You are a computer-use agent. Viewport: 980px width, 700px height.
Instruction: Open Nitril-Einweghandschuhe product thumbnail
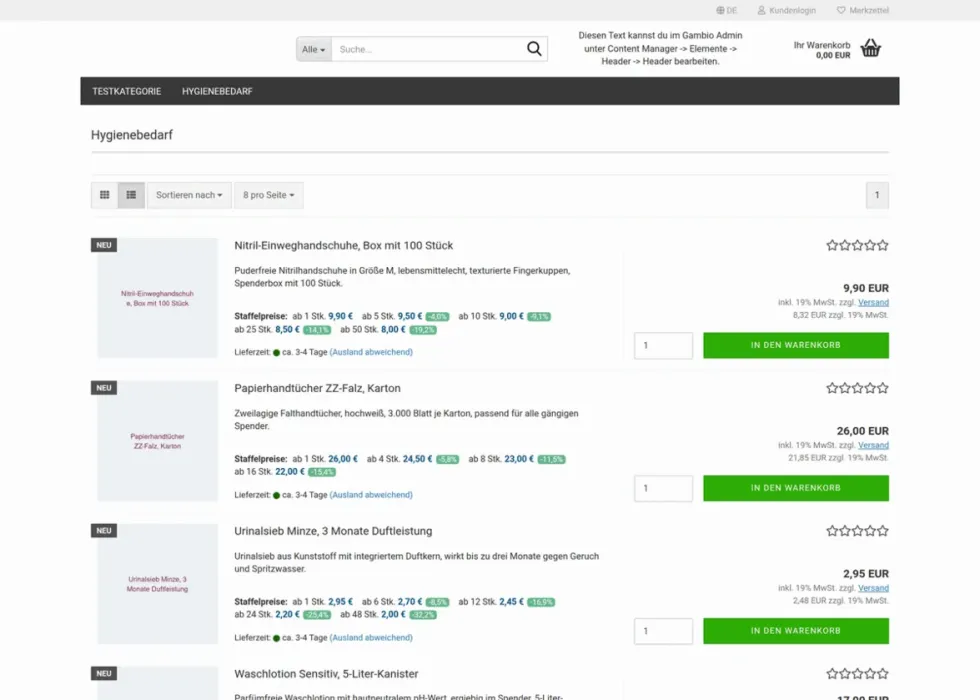(158, 298)
